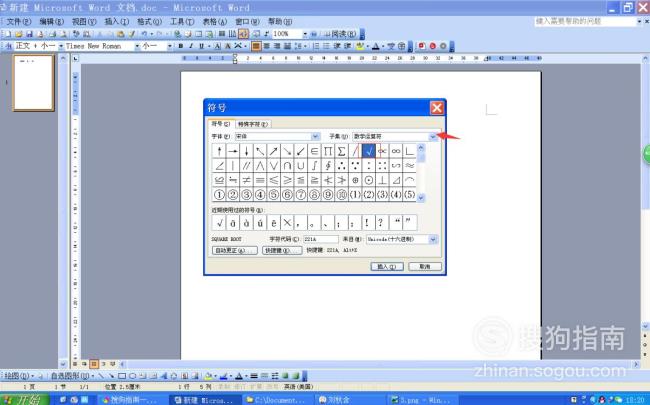This screenshot has width=650, height=405.
Task: Click the 插入 Insert button in dialog
Action: pyautogui.click(x=387, y=267)
